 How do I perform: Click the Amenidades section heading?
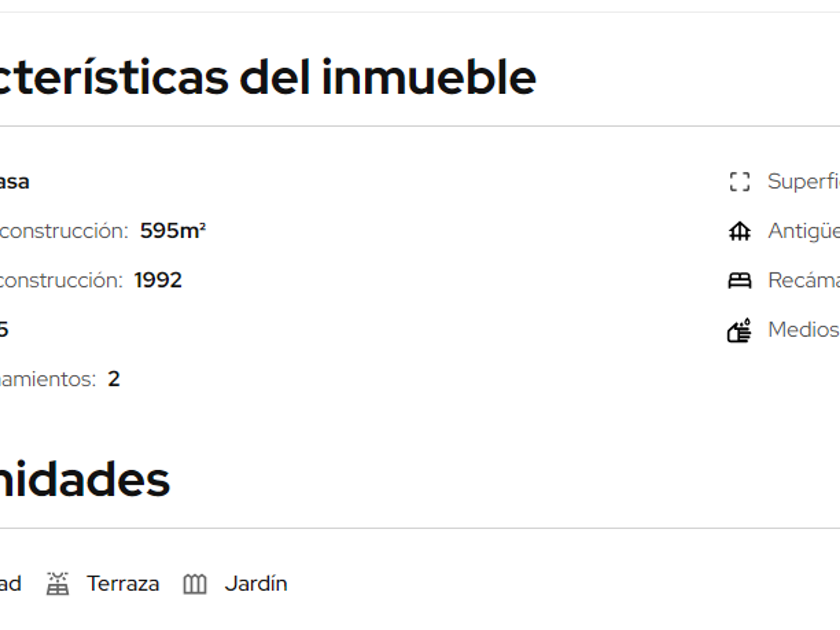(x=85, y=480)
